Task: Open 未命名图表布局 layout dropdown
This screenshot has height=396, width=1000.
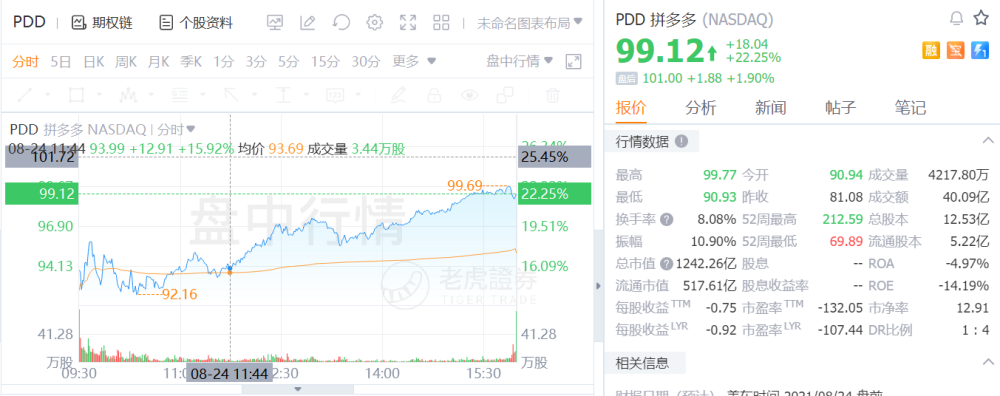Action: [x=530, y=23]
